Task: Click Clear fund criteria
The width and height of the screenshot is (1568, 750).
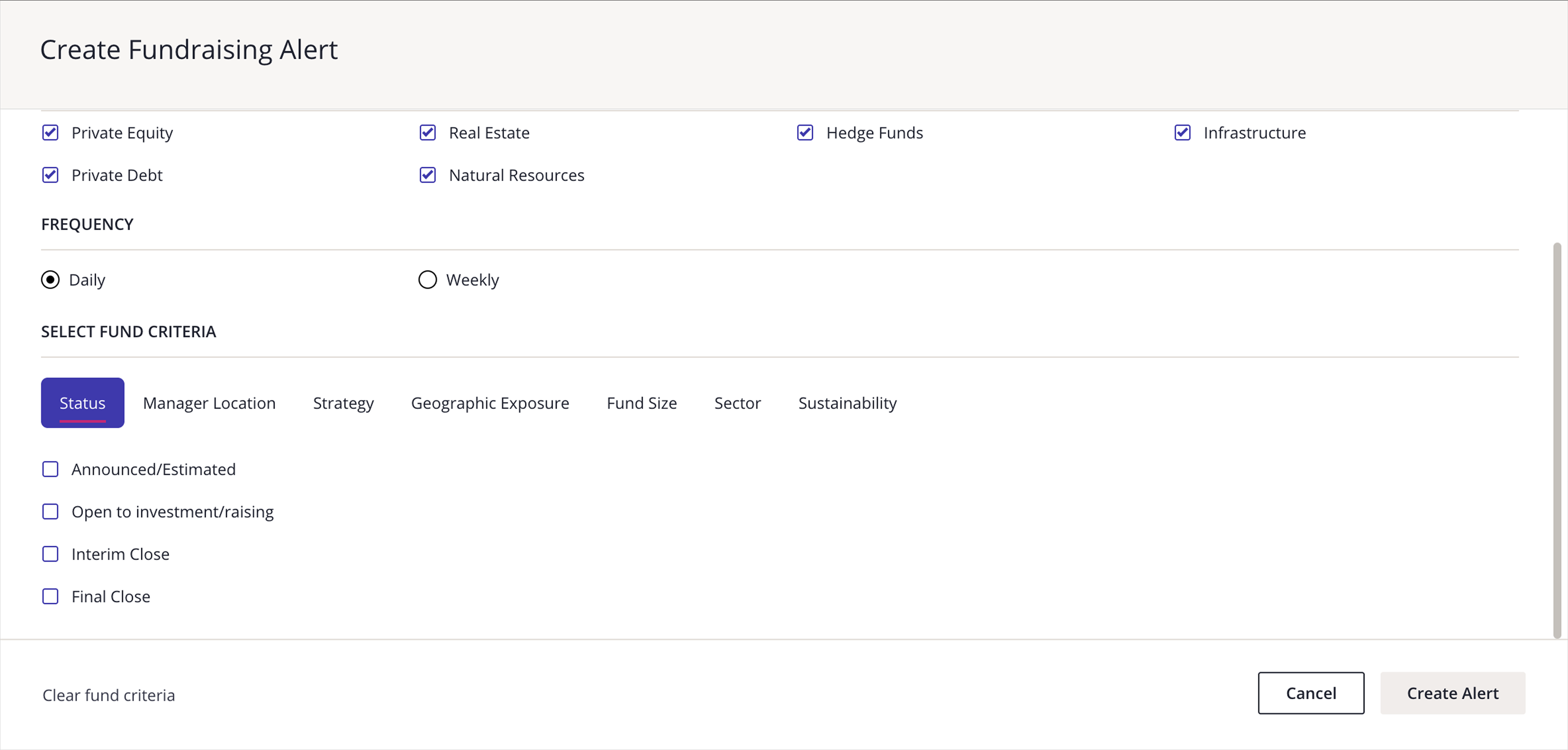Action: pos(108,694)
